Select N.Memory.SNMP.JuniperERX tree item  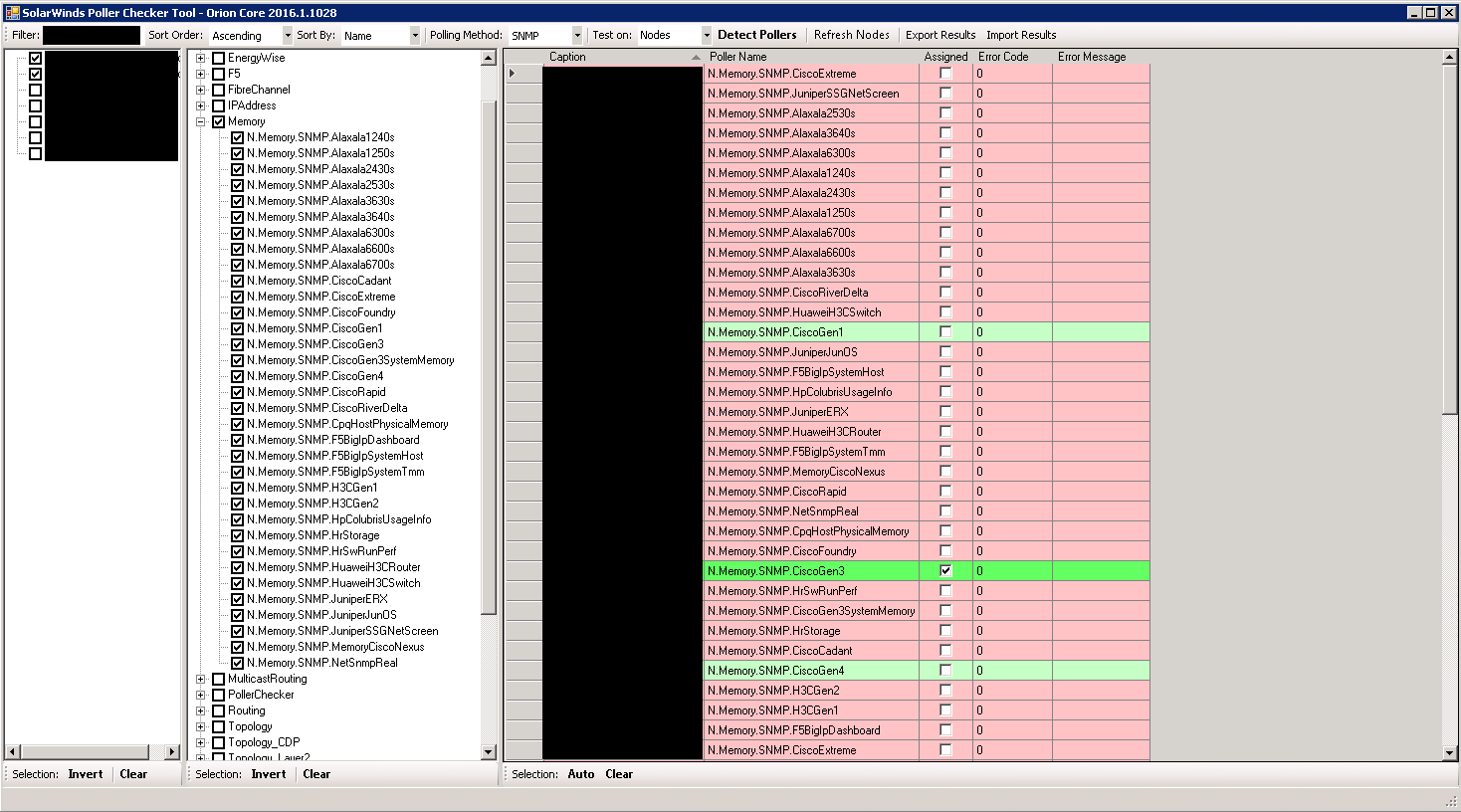[x=317, y=599]
